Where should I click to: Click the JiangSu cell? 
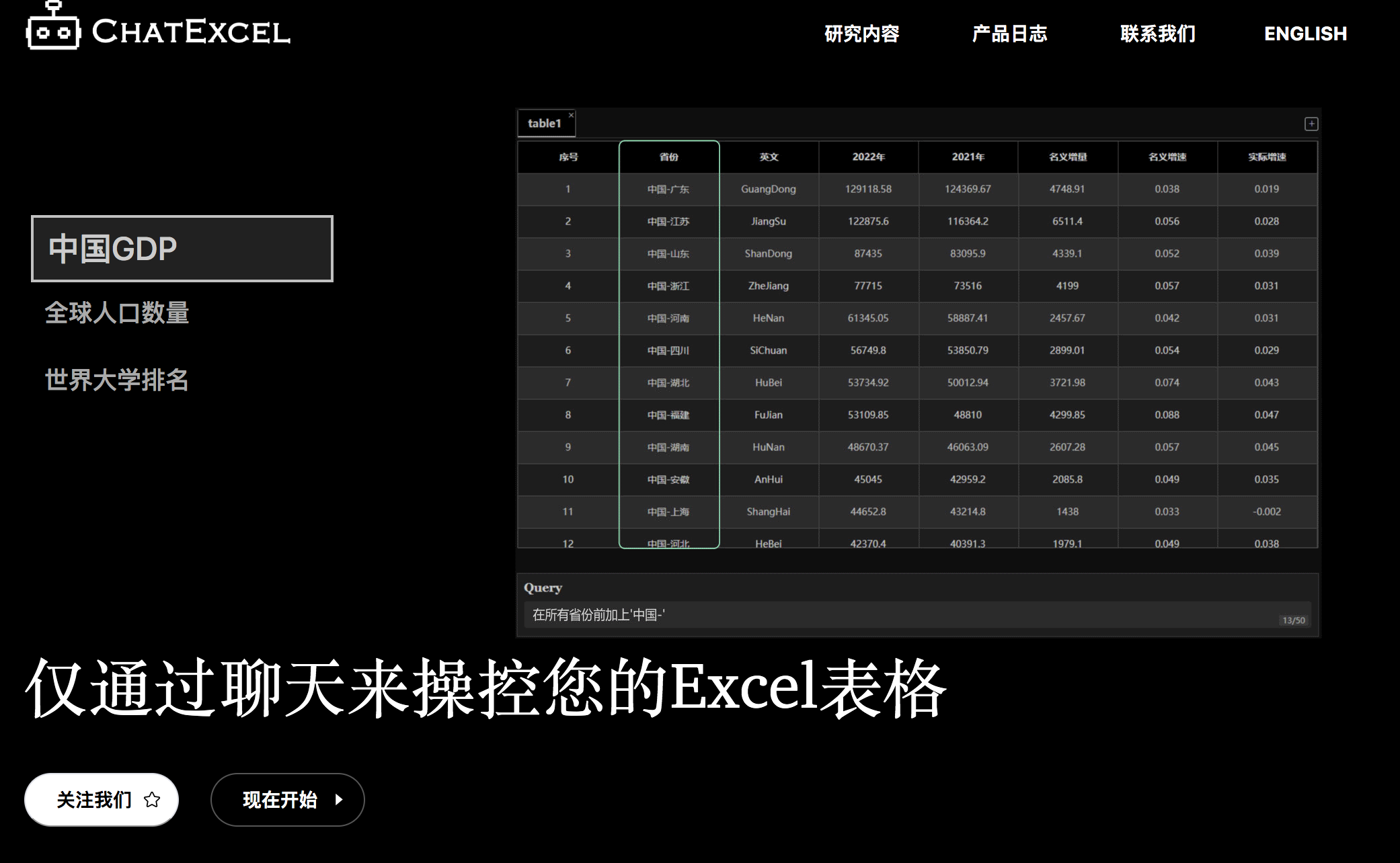coord(769,222)
